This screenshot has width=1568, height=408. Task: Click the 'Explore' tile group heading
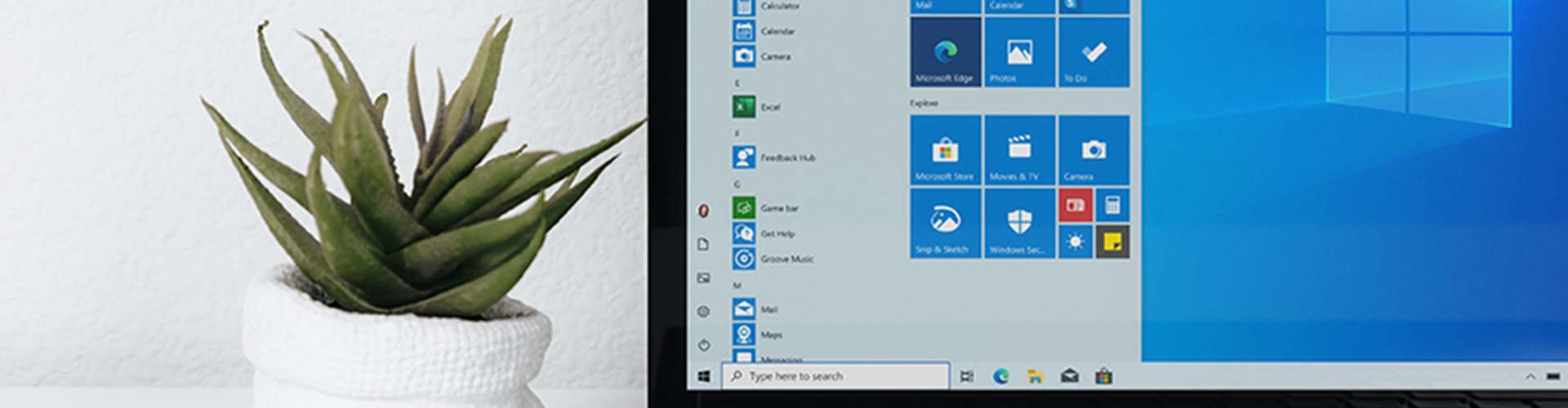click(x=924, y=103)
